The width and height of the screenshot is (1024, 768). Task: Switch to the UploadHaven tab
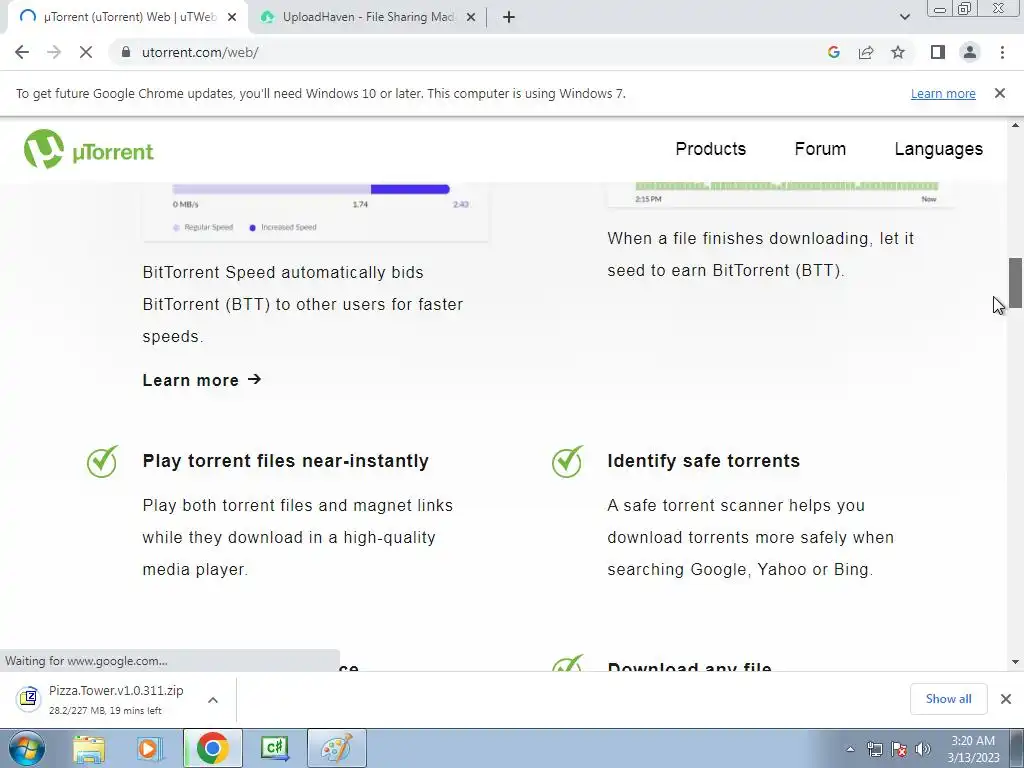368,18
